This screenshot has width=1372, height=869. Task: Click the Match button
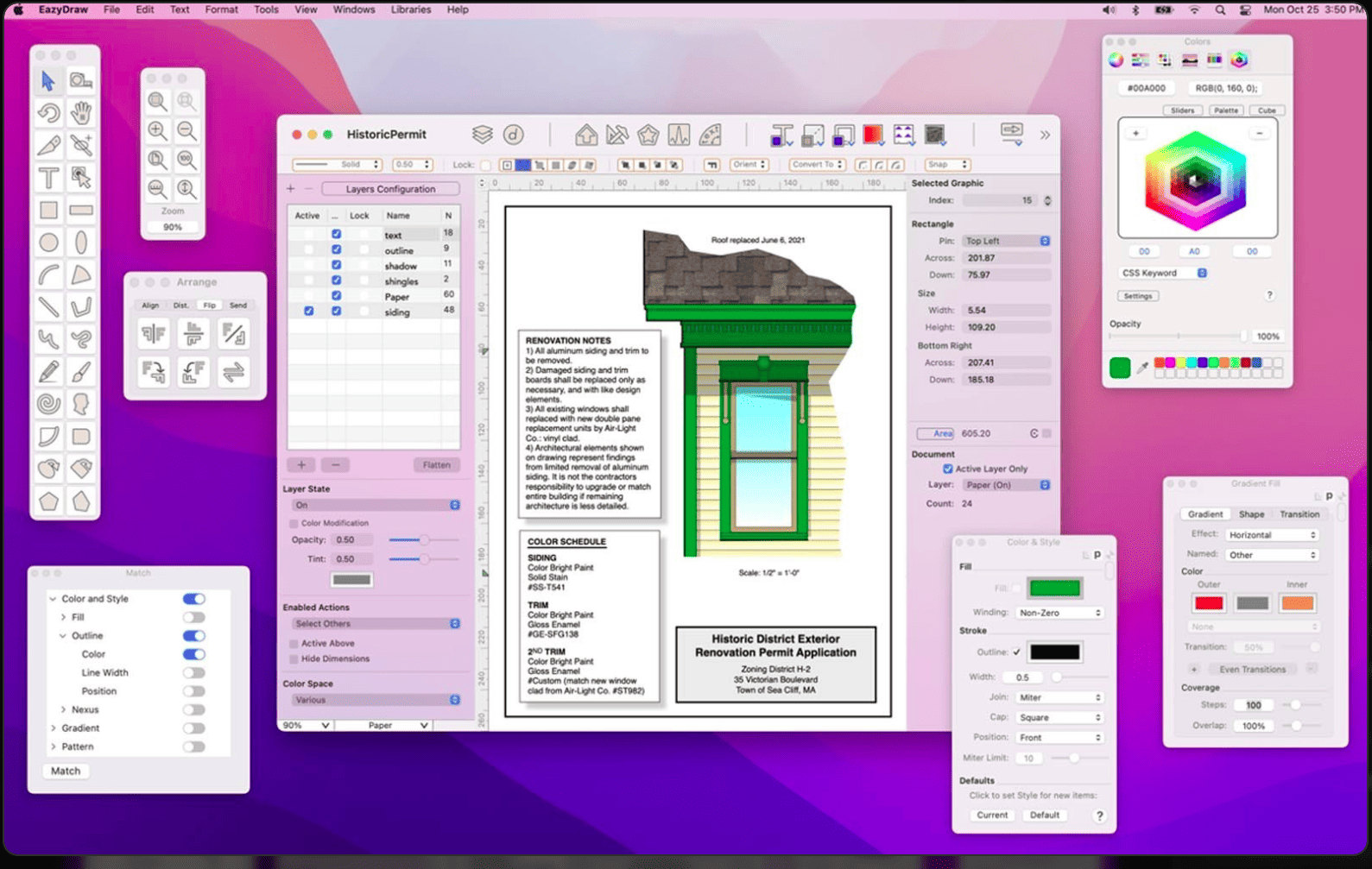click(66, 771)
